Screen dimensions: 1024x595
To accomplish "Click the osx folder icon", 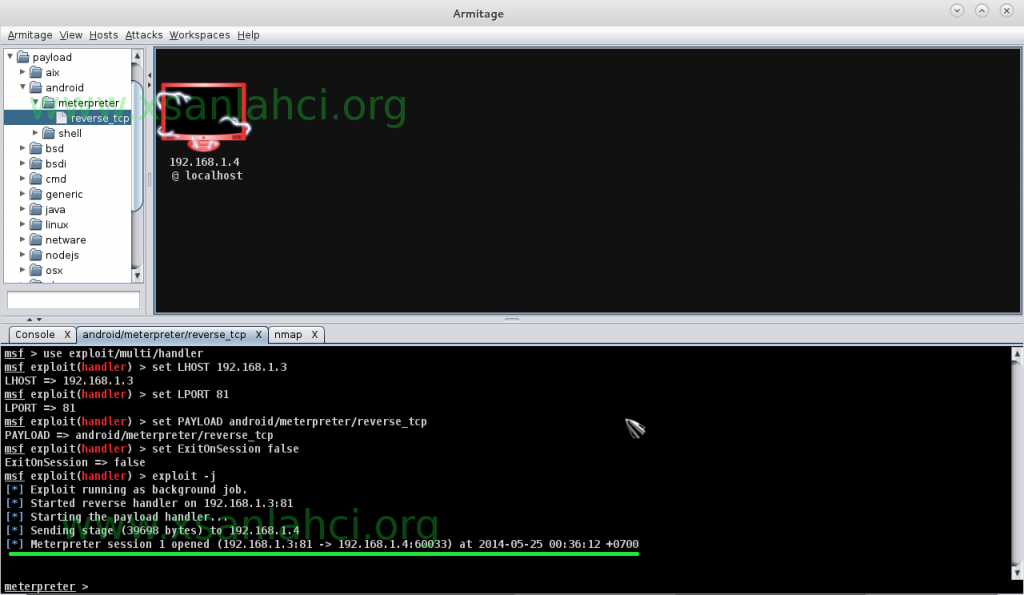I will tap(36, 270).
